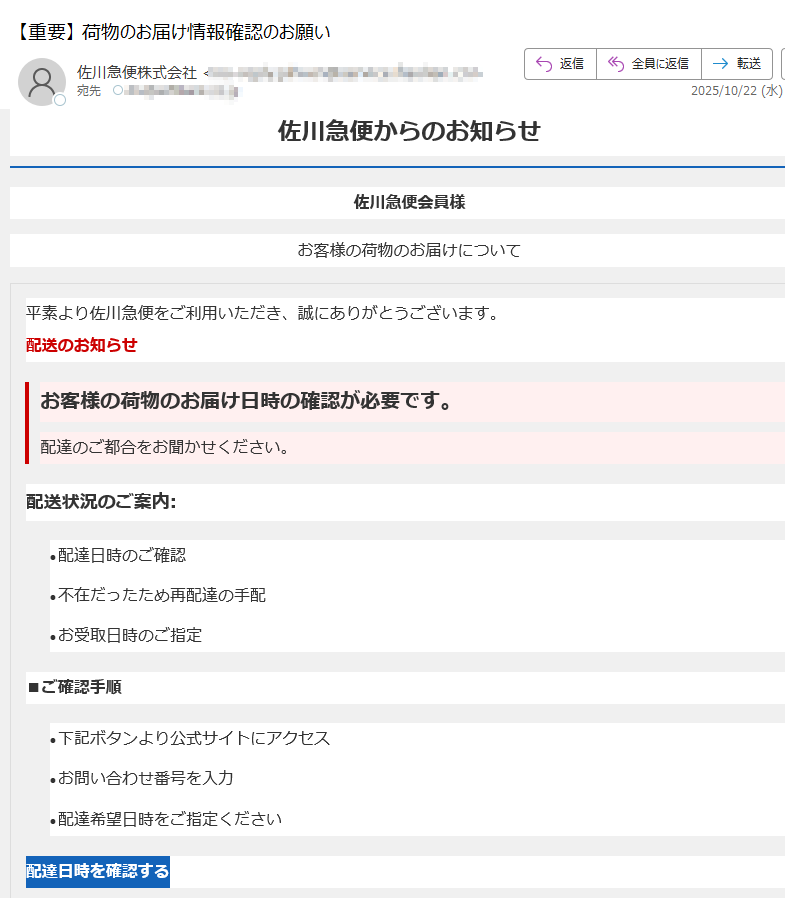The image size is (785, 898).
Task: Click the line お客様の荷物のお届けについて
Action: click(409, 250)
